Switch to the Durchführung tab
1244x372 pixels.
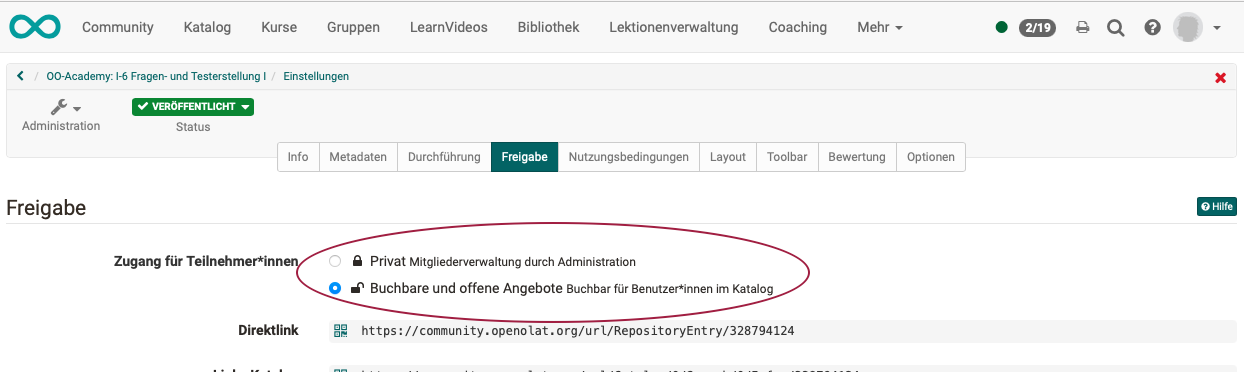click(x=444, y=157)
